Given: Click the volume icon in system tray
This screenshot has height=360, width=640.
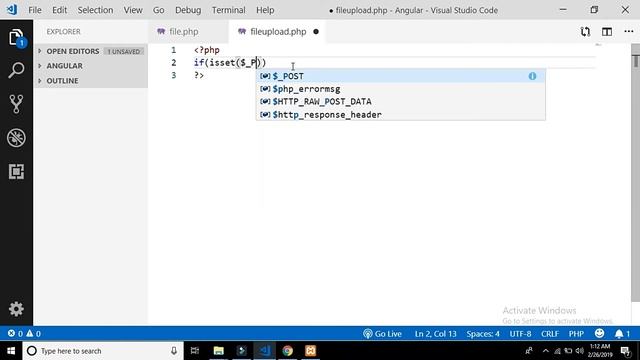Looking at the screenshot, I should coord(580,351).
